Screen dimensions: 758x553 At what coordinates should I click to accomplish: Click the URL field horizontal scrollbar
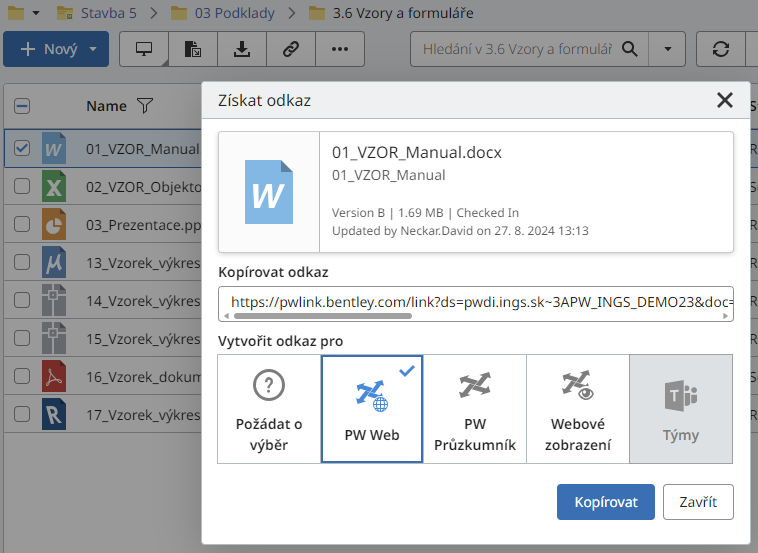tap(322, 316)
